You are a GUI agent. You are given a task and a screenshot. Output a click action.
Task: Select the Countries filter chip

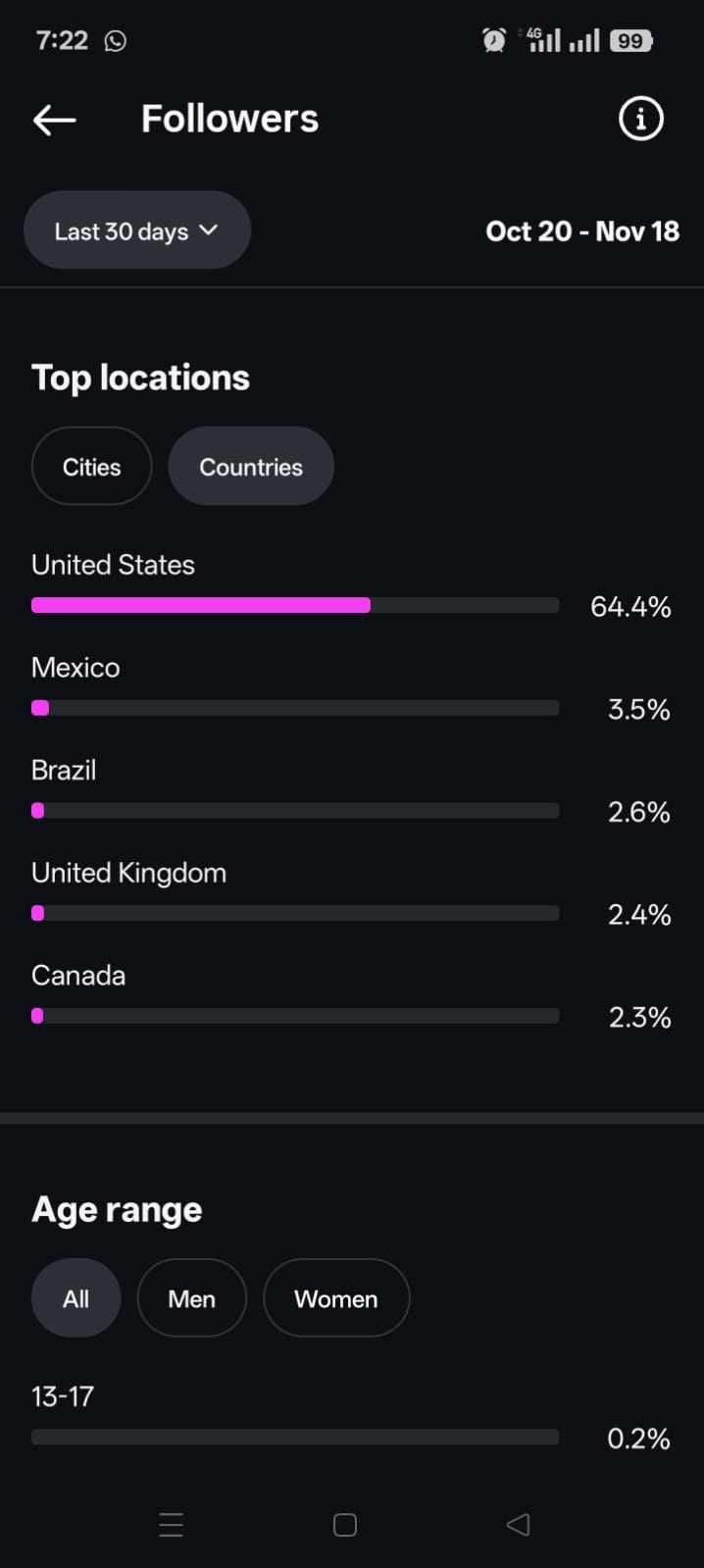(x=251, y=467)
